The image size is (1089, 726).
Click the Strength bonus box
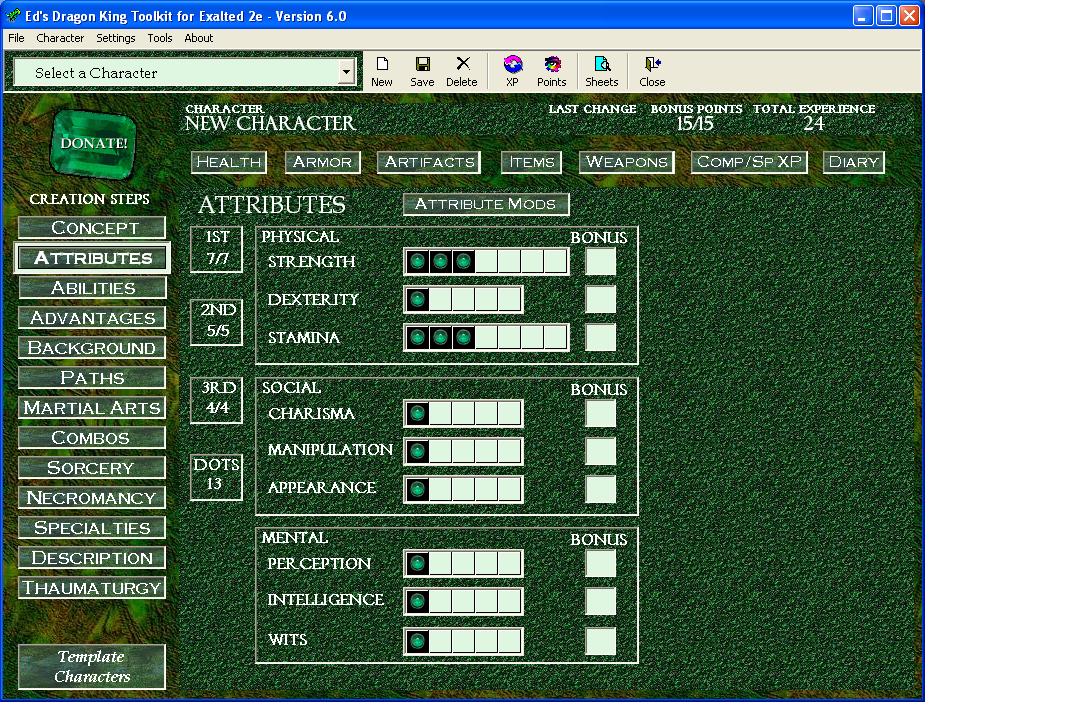point(600,262)
